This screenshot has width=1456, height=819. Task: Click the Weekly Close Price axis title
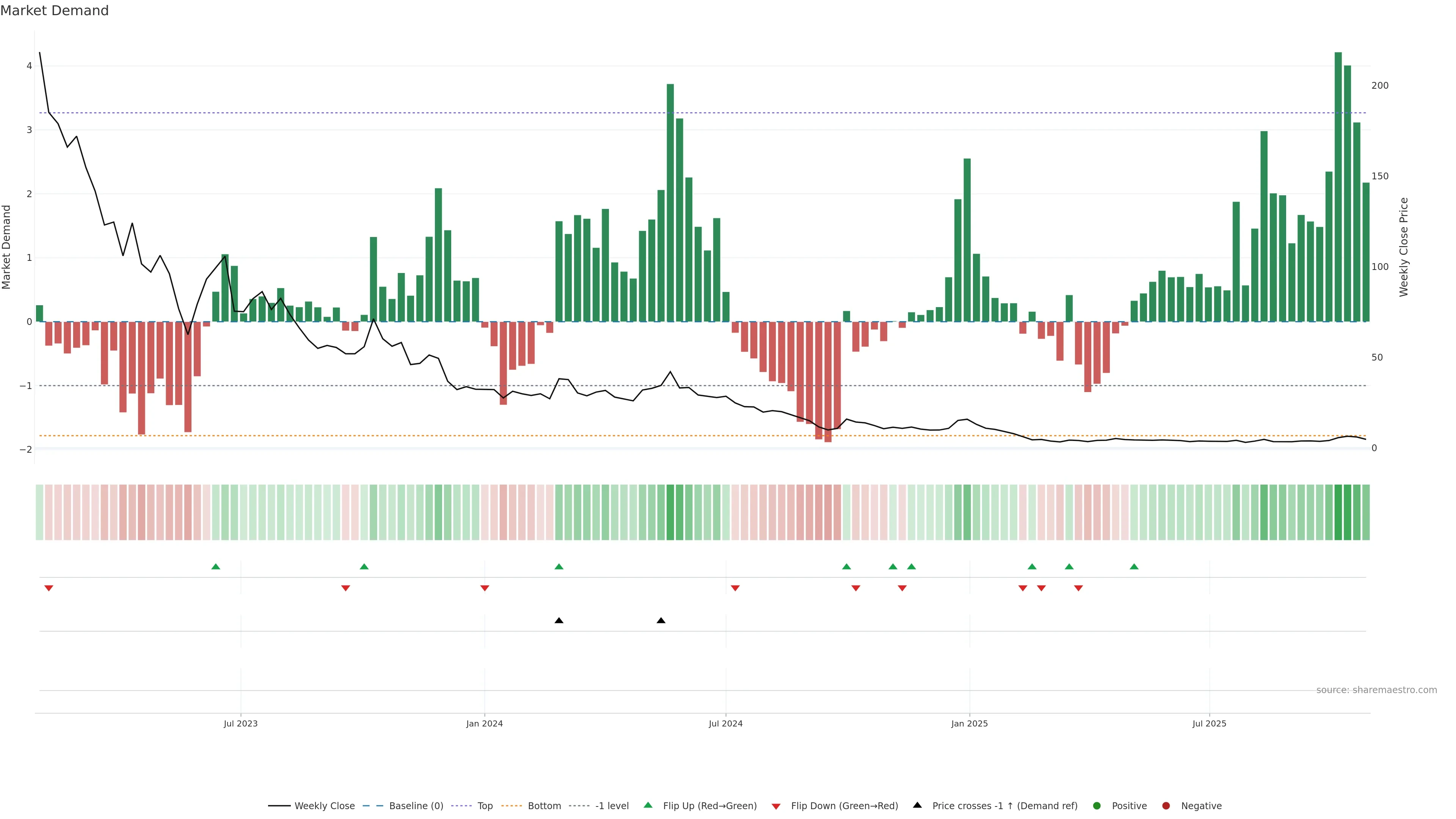point(1403,247)
